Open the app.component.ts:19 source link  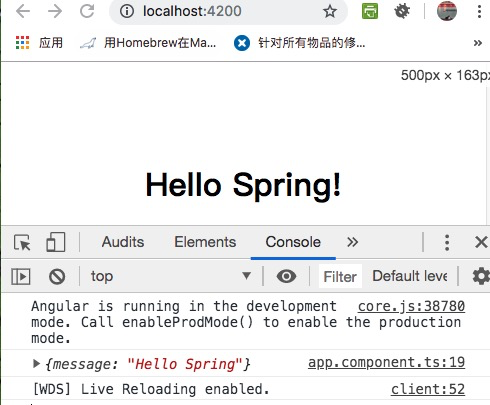[x=386, y=363]
